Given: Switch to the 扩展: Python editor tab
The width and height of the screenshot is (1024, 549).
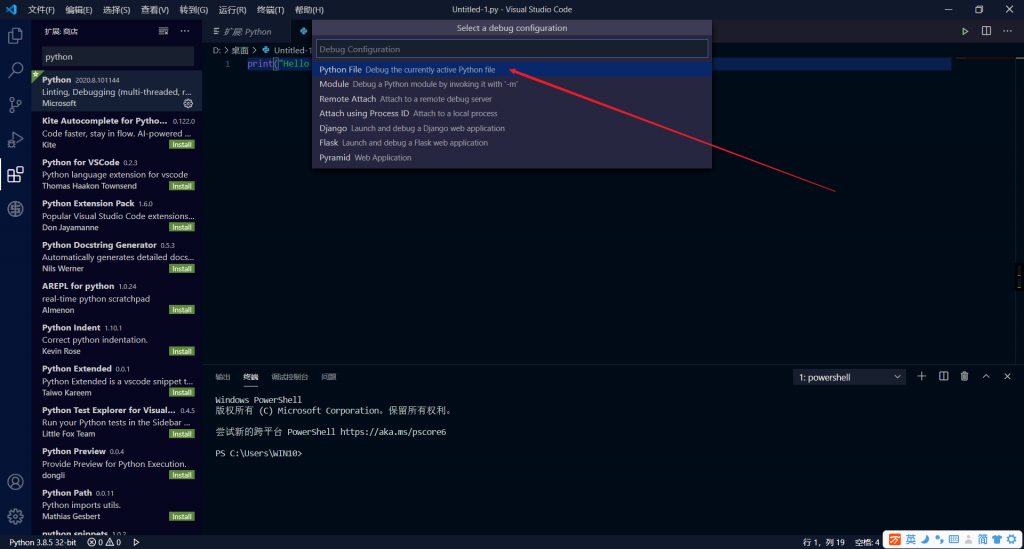Looking at the screenshot, I should click(248, 31).
